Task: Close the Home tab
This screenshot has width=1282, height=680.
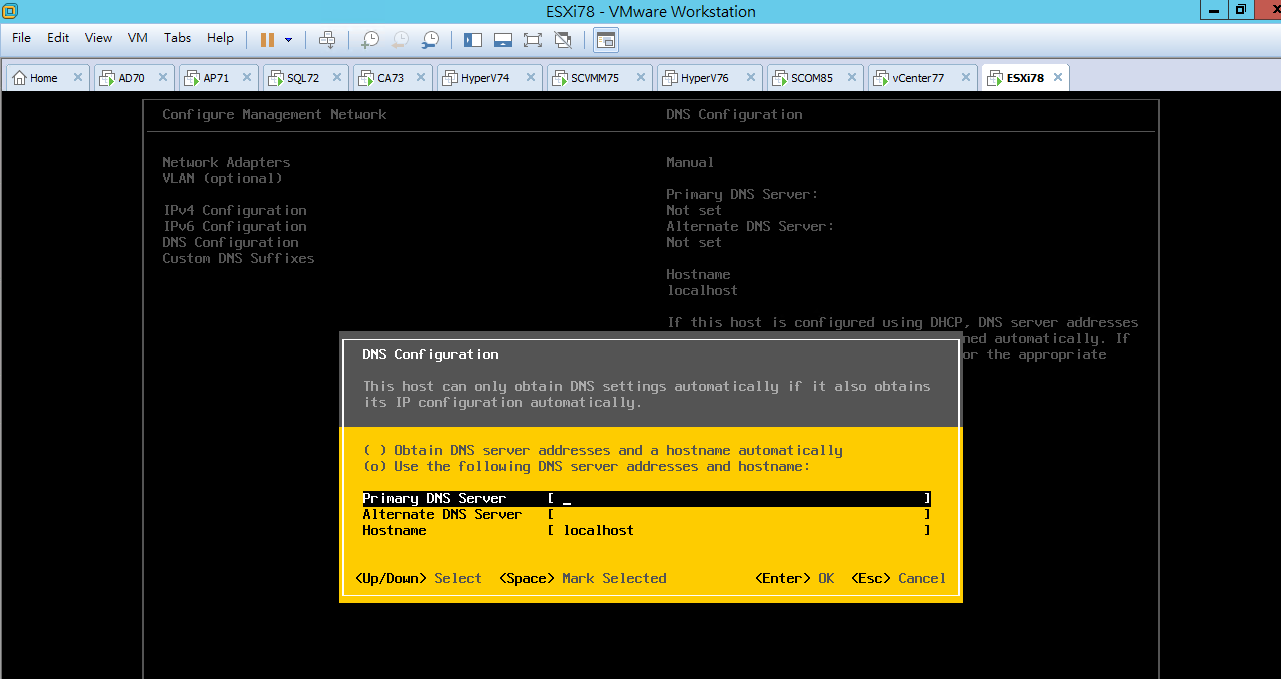Action: coord(78,78)
